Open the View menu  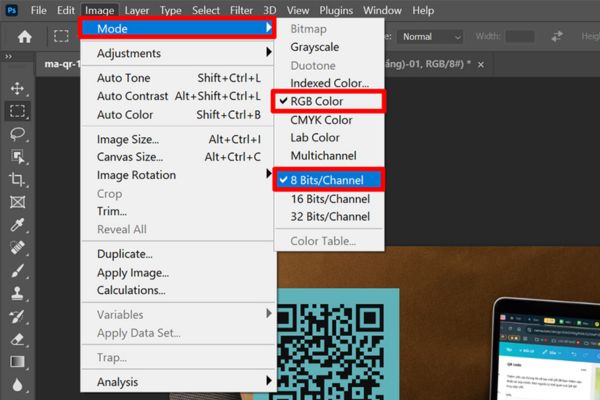298,10
